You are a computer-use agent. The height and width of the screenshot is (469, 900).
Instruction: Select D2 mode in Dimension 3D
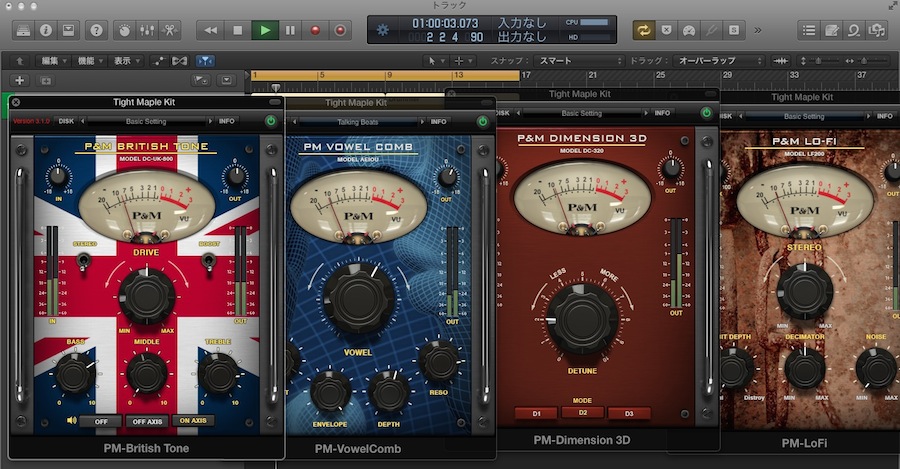pos(583,412)
